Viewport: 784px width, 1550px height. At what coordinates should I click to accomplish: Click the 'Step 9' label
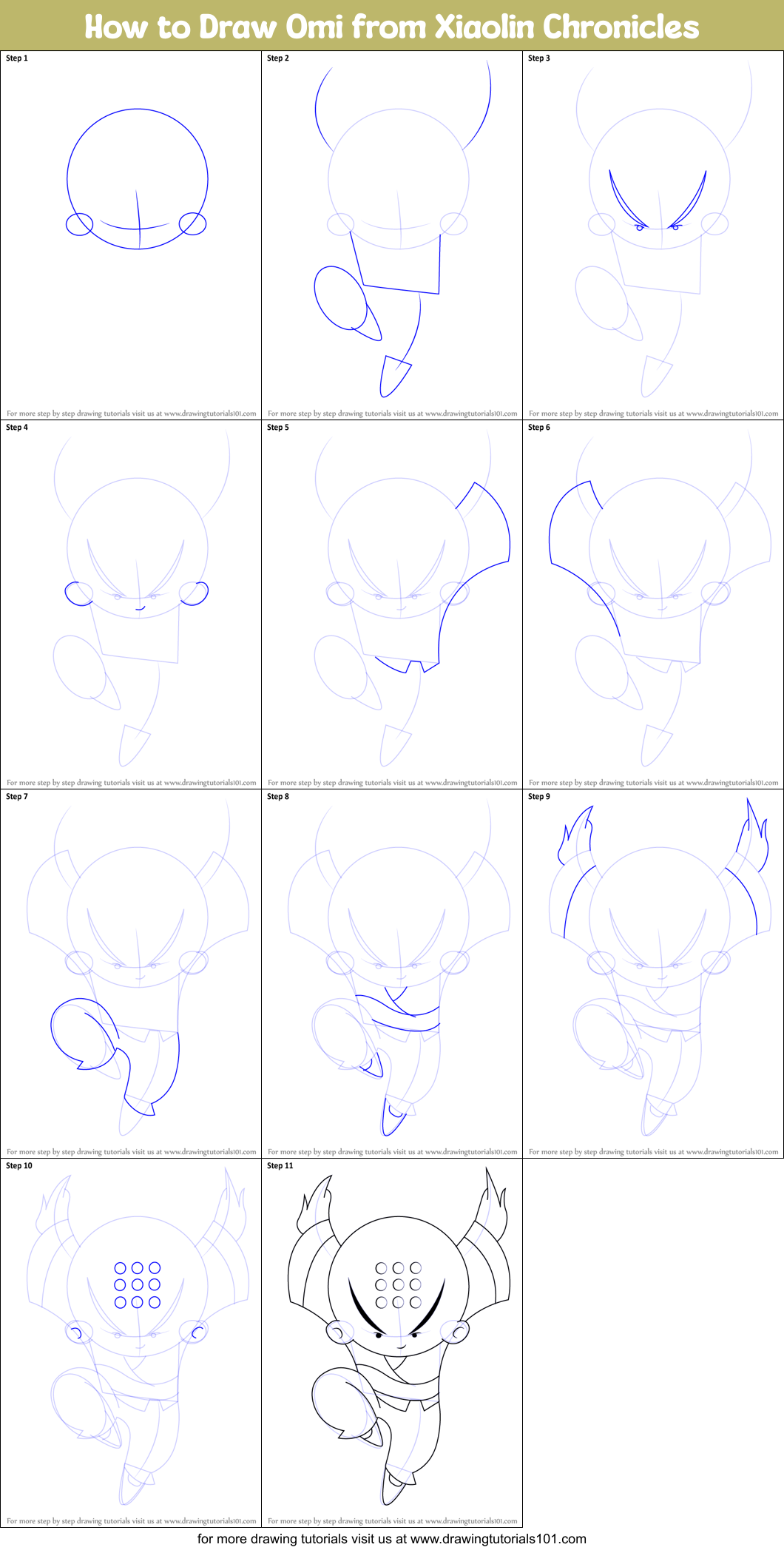539,796
